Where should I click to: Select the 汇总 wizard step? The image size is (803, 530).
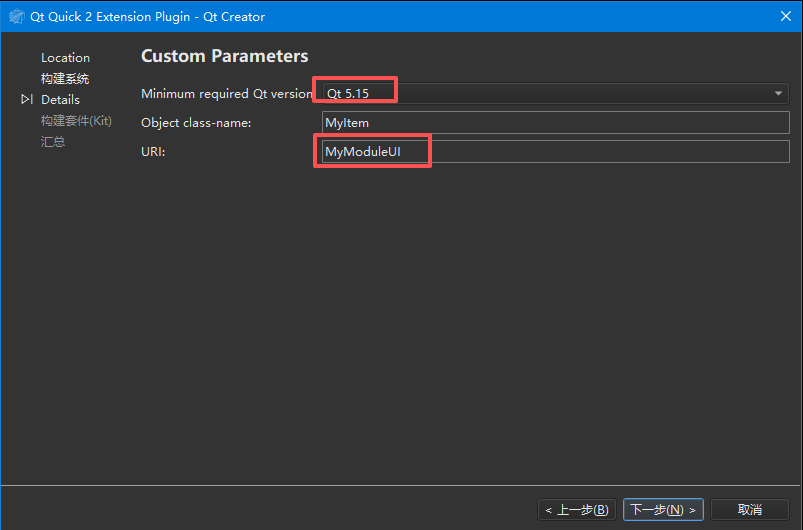point(53,142)
